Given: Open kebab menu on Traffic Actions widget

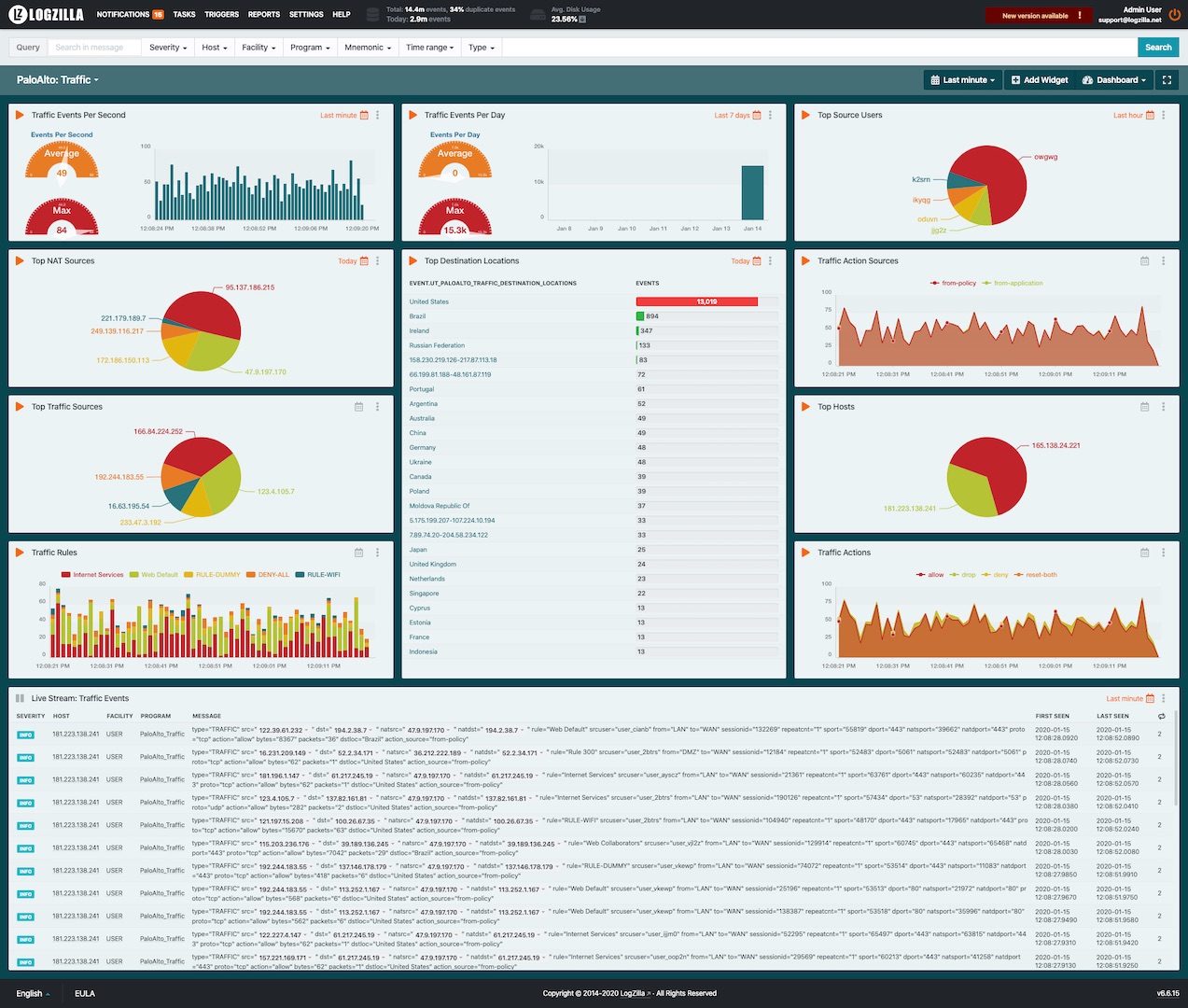Looking at the screenshot, I should [x=1163, y=552].
